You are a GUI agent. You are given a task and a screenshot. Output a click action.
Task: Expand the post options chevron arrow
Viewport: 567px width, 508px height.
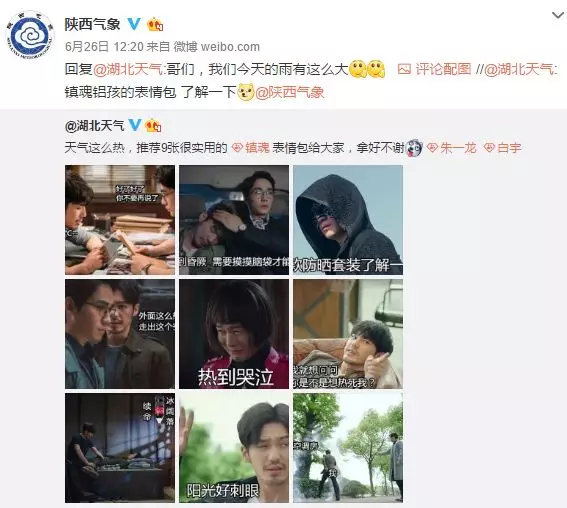[x=557, y=15]
